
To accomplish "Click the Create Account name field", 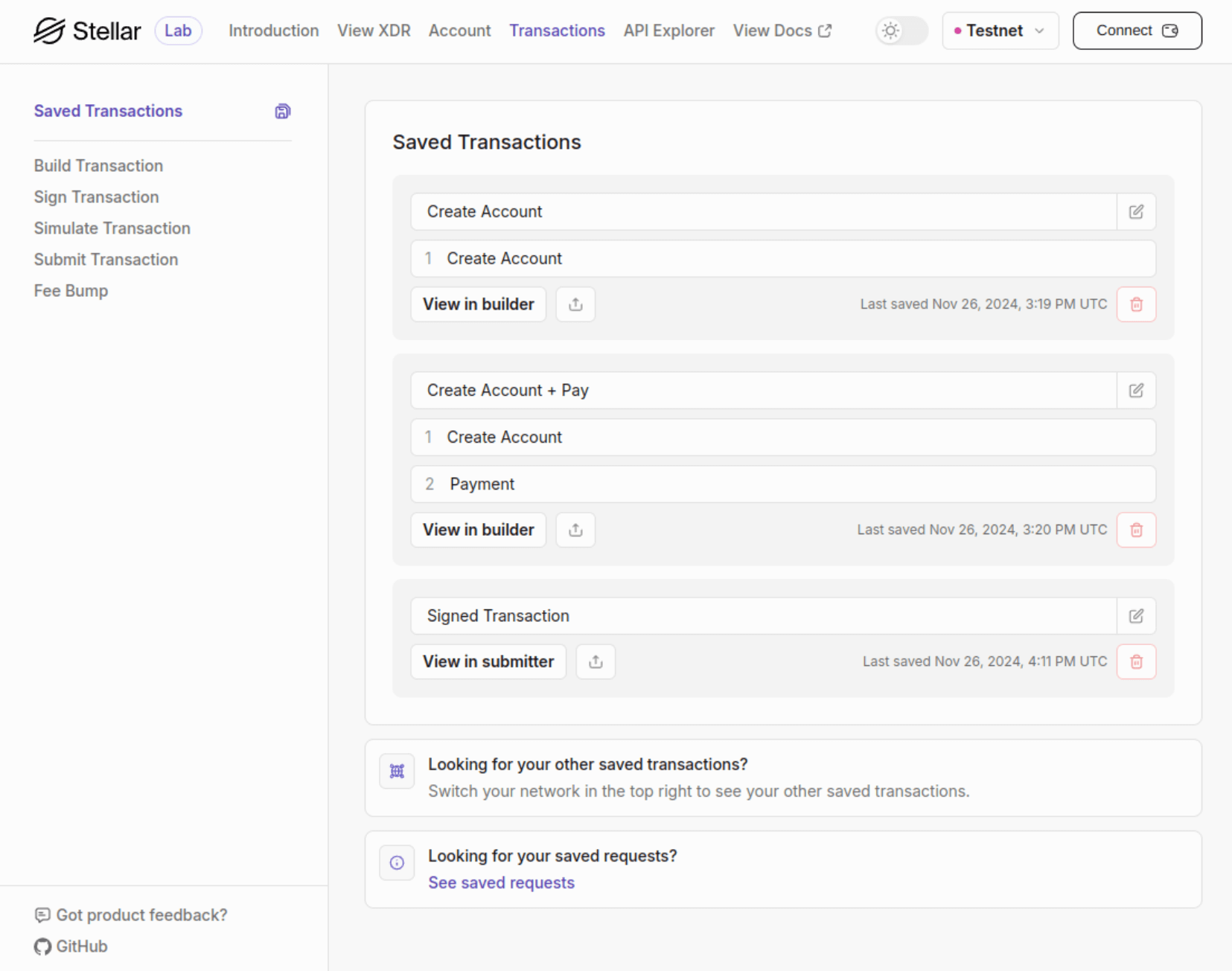I will point(764,212).
